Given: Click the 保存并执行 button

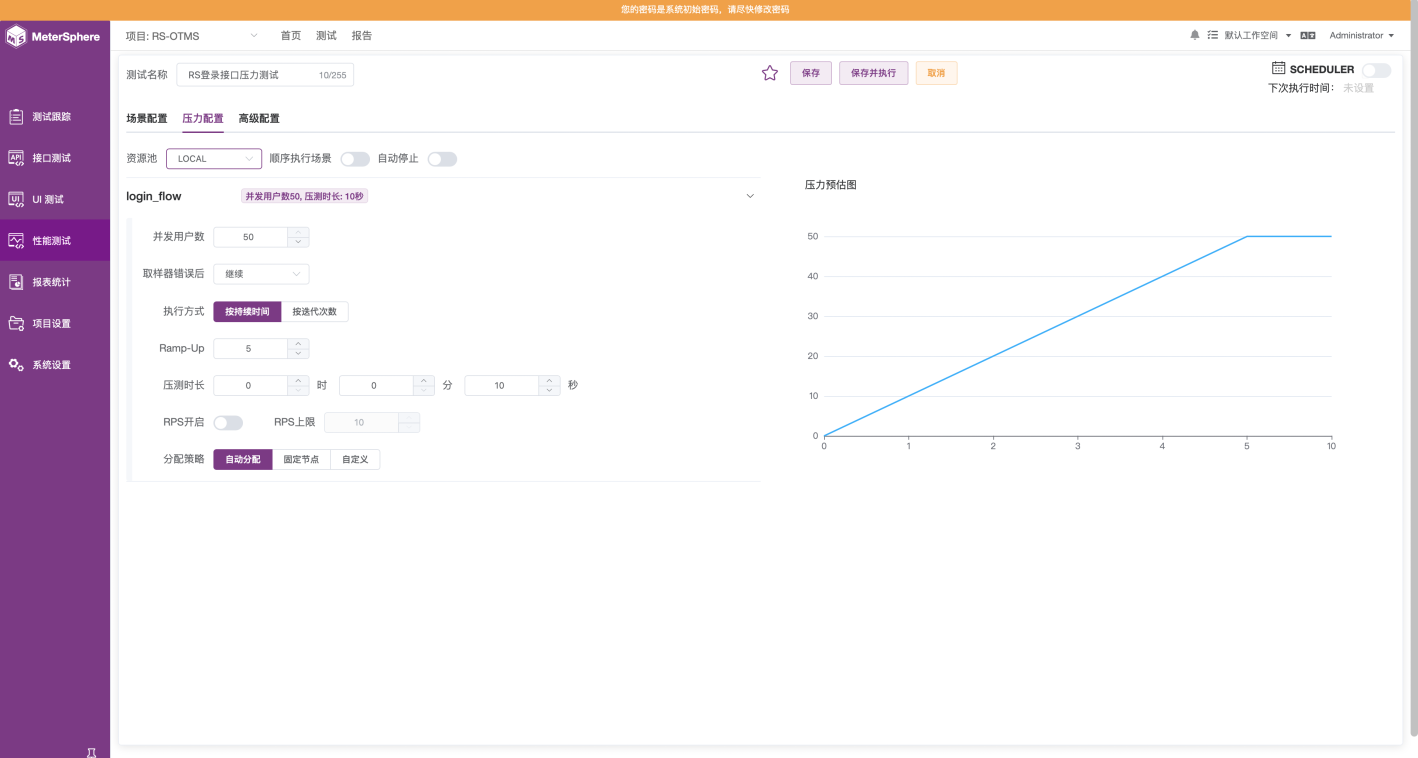Looking at the screenshot, I should [x=873, y=73].
